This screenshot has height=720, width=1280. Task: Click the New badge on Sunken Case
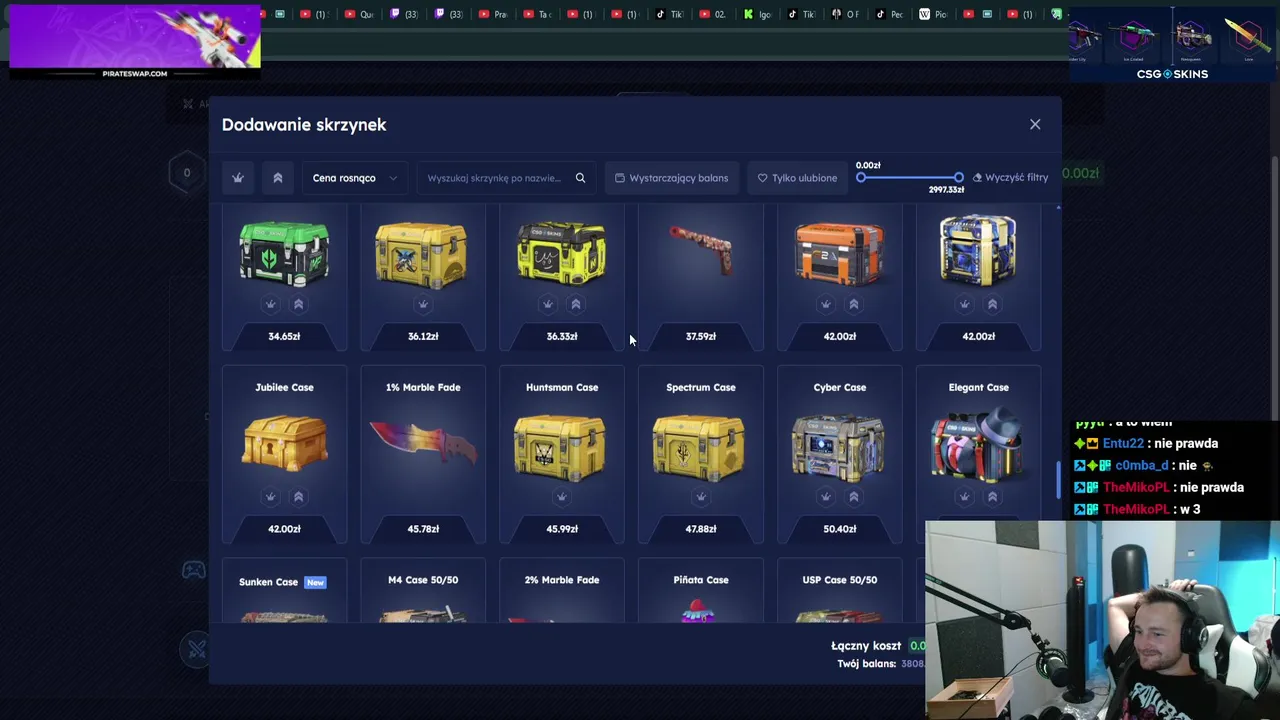(315, 582)
